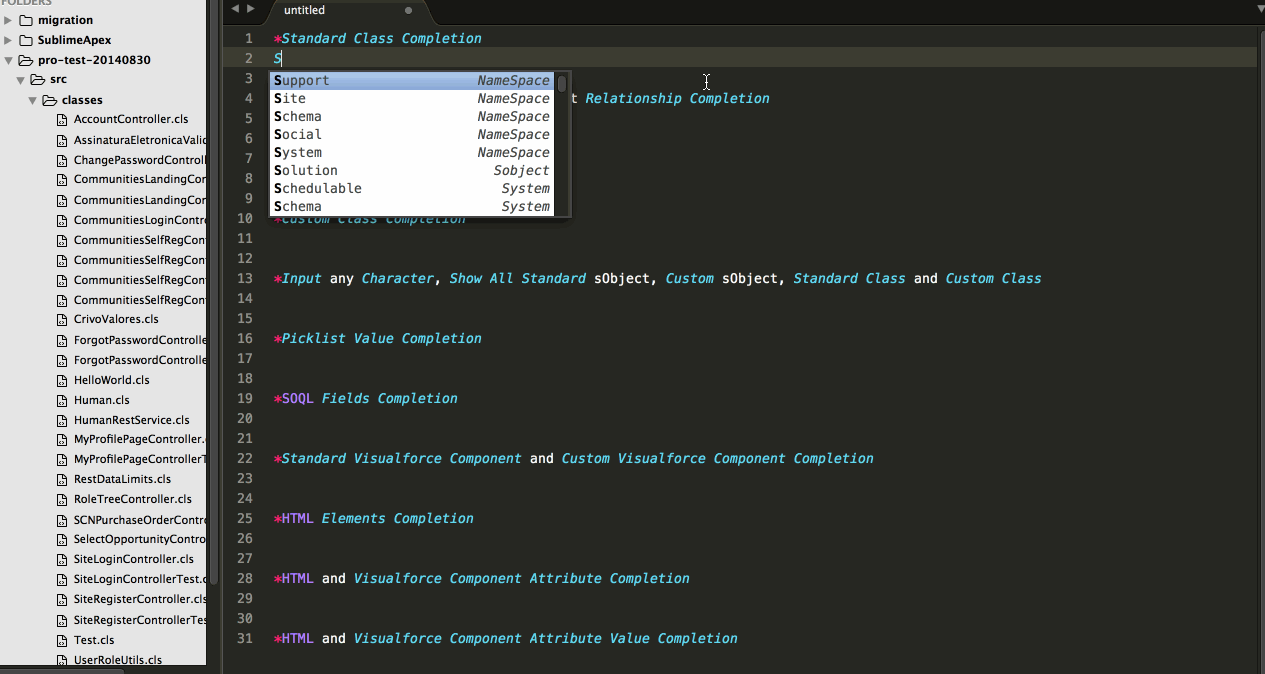1265x674 pixels.
Task: Click RestDataLimits.cls file icon
Action: (x=62, y=479)
